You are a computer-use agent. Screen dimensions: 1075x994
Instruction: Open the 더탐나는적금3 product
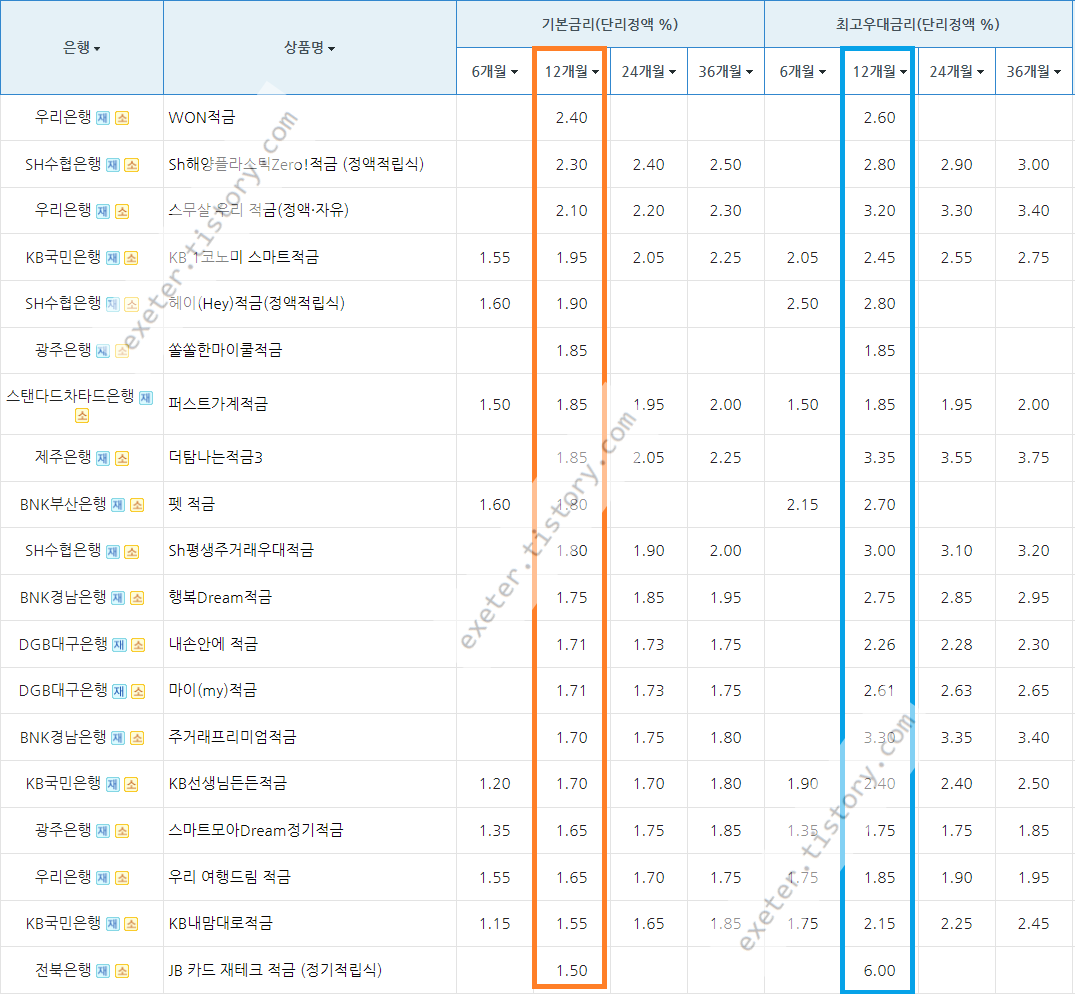[215, 458]
